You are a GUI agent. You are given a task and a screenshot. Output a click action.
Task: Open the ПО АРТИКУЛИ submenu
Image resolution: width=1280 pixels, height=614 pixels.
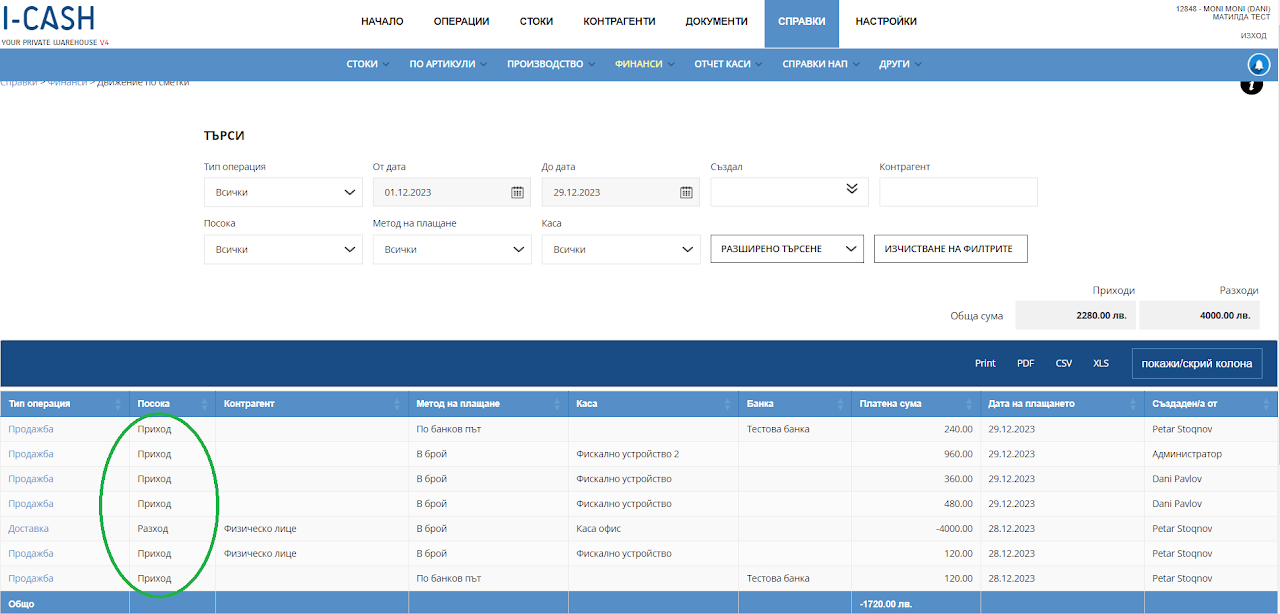pos(448,64)
